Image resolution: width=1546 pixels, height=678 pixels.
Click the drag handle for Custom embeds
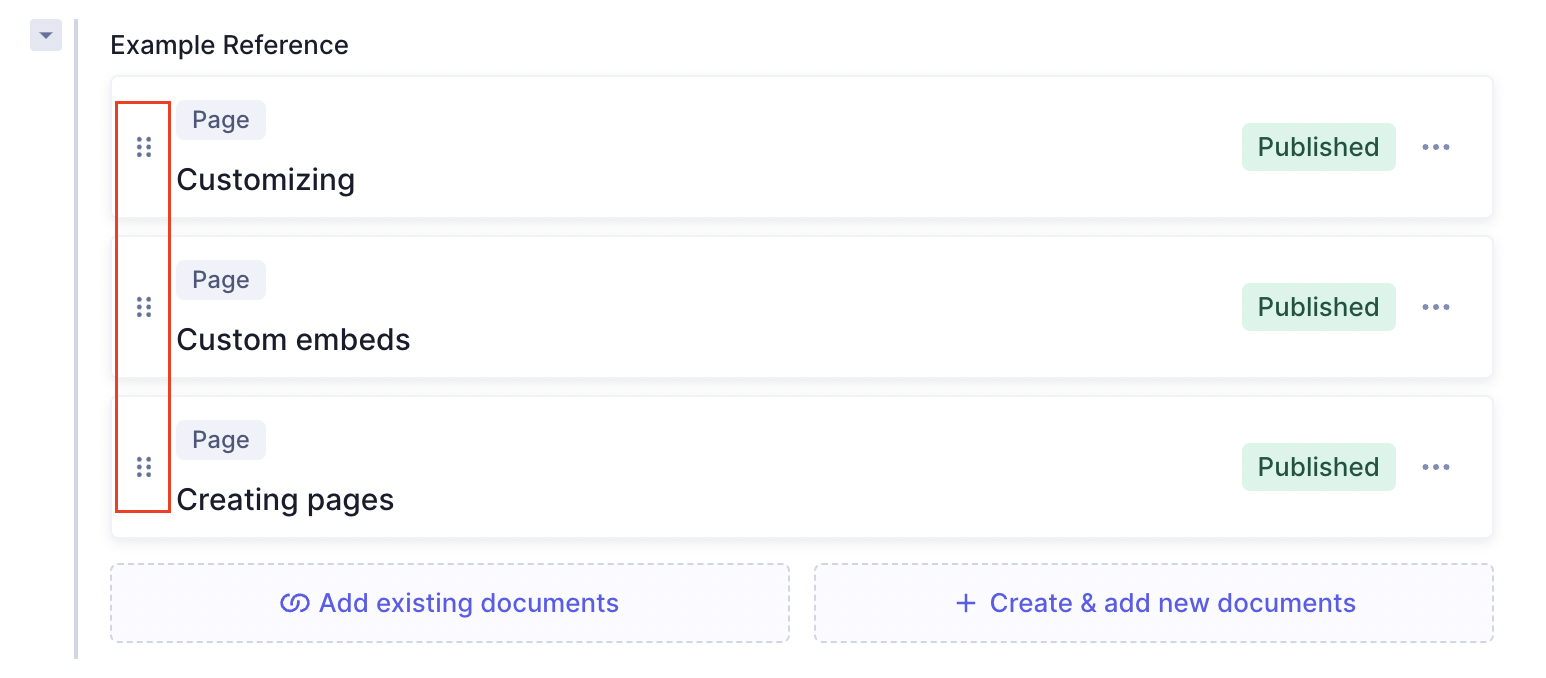144,307
